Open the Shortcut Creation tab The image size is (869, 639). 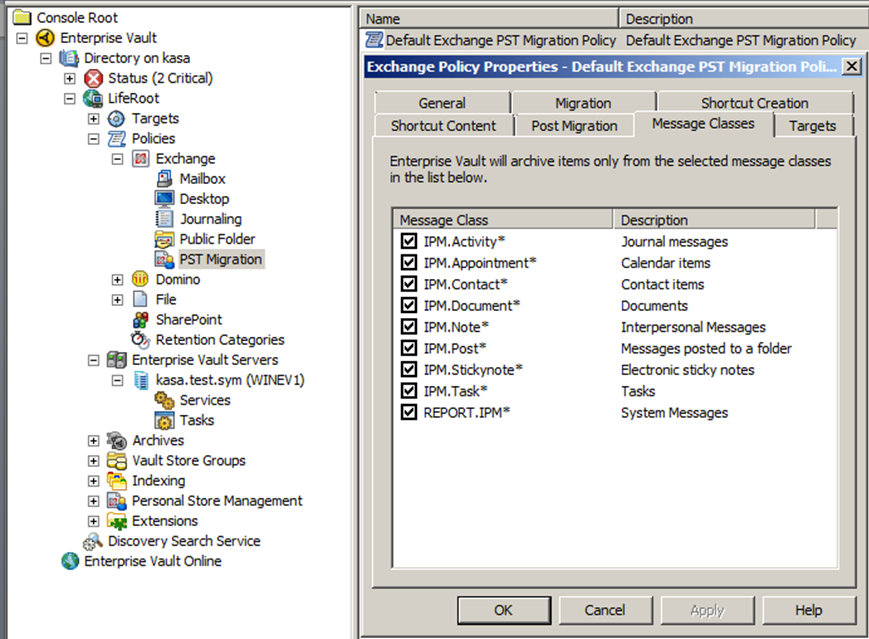point(755,103)
